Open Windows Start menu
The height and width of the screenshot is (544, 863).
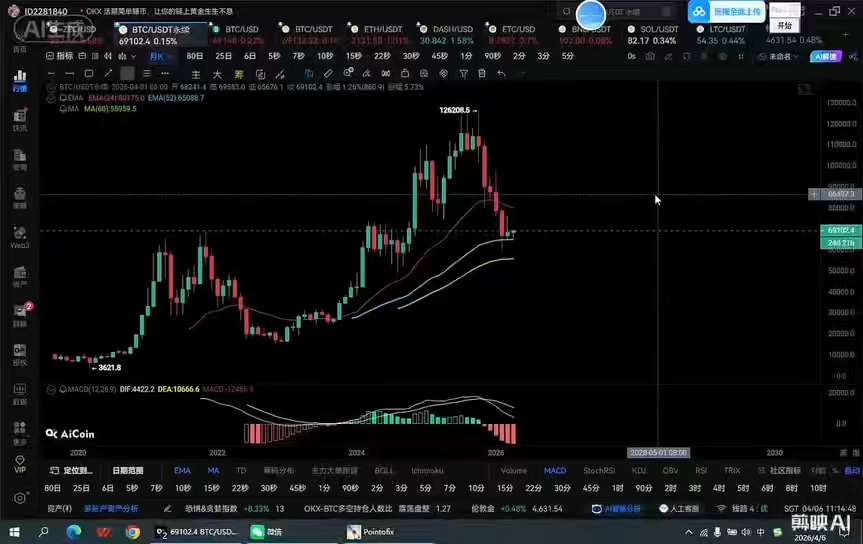14,532
